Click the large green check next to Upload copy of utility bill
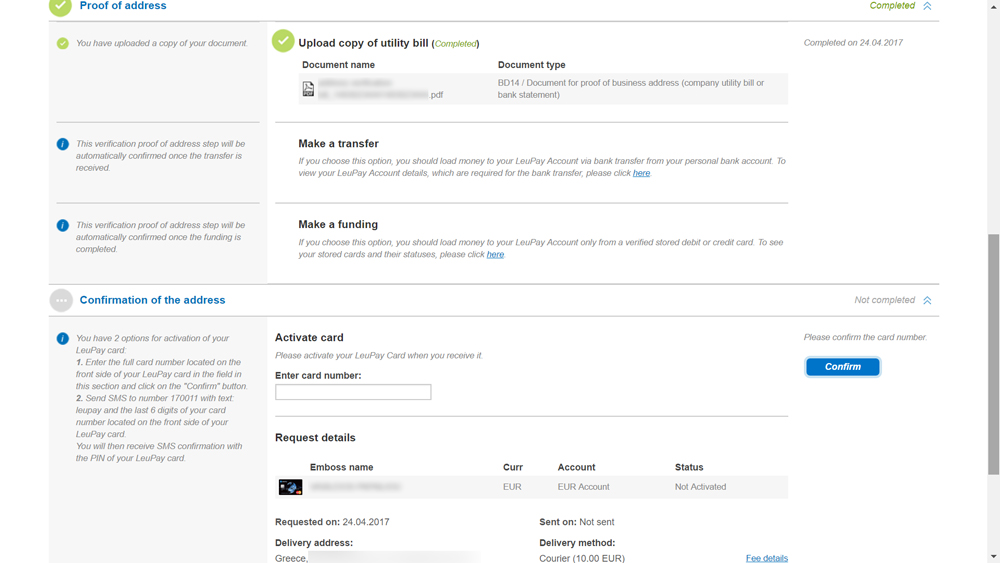This screenshot has width=1000, height=563. 283,41
